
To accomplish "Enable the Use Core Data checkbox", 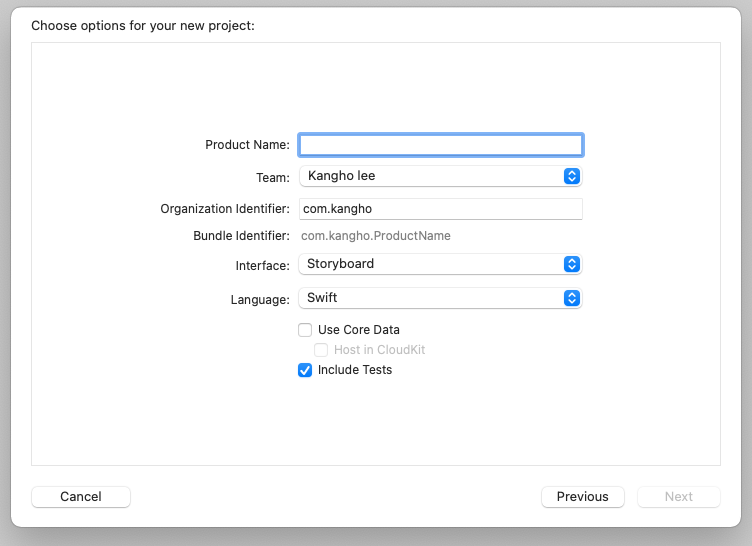I will point(305,330).
